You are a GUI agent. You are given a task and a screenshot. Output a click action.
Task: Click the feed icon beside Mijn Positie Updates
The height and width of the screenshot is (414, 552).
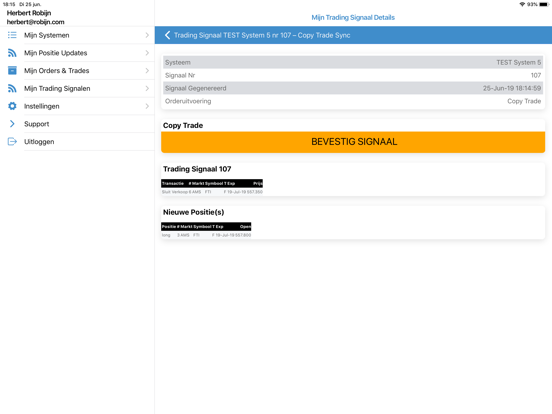coord(12,53)
